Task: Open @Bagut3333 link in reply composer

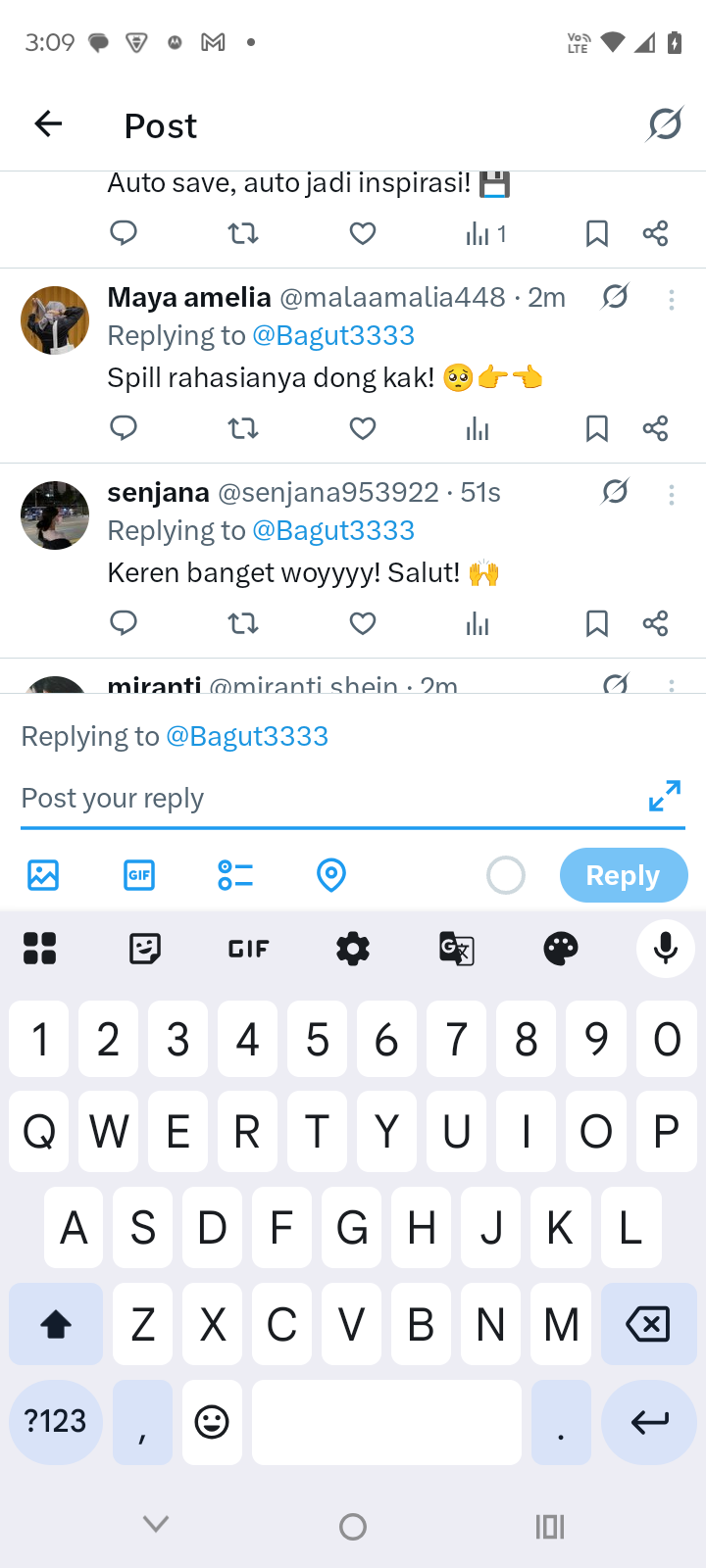Action: point(247,736)
